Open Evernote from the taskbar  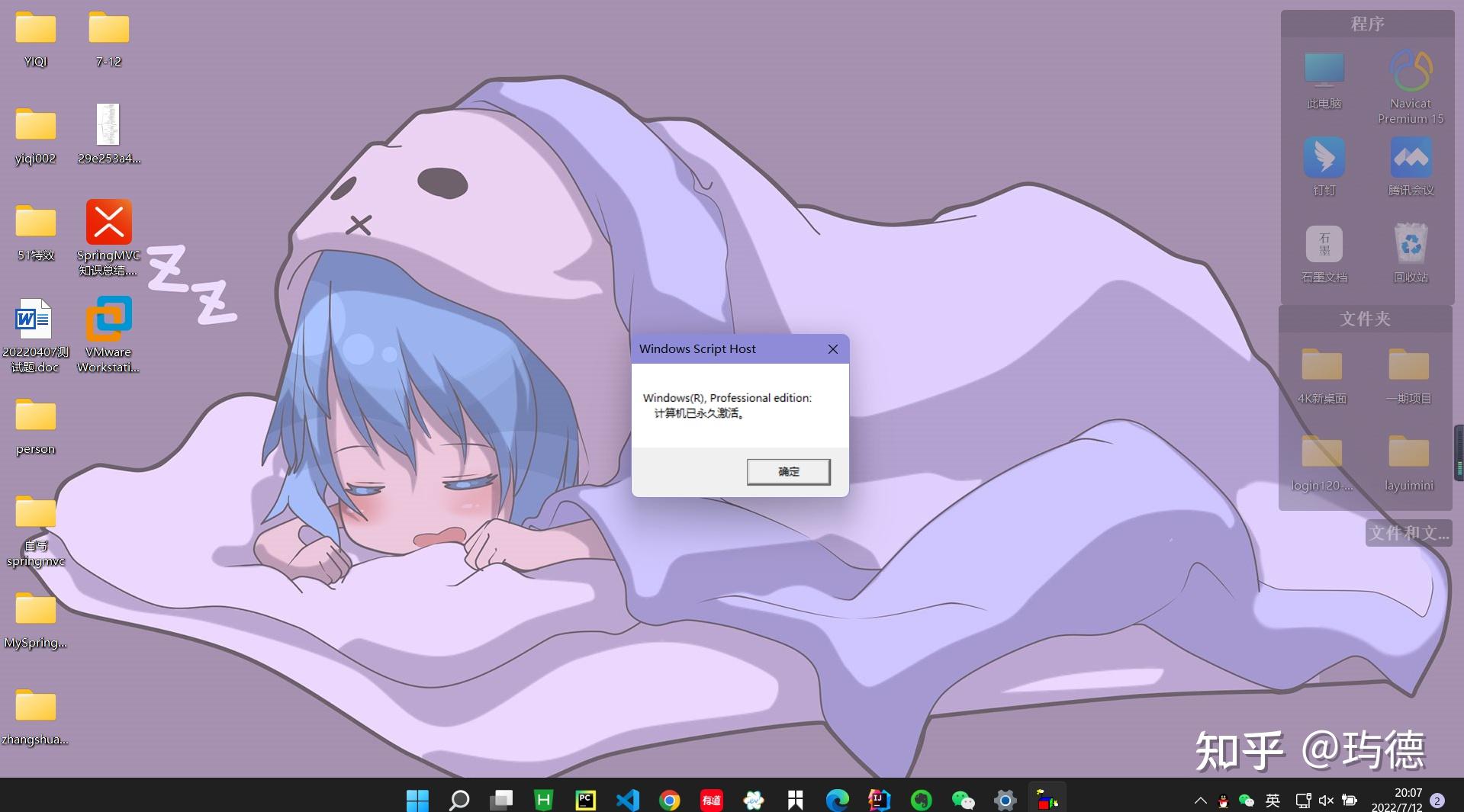pyautogui.click(x=921, y=800)
